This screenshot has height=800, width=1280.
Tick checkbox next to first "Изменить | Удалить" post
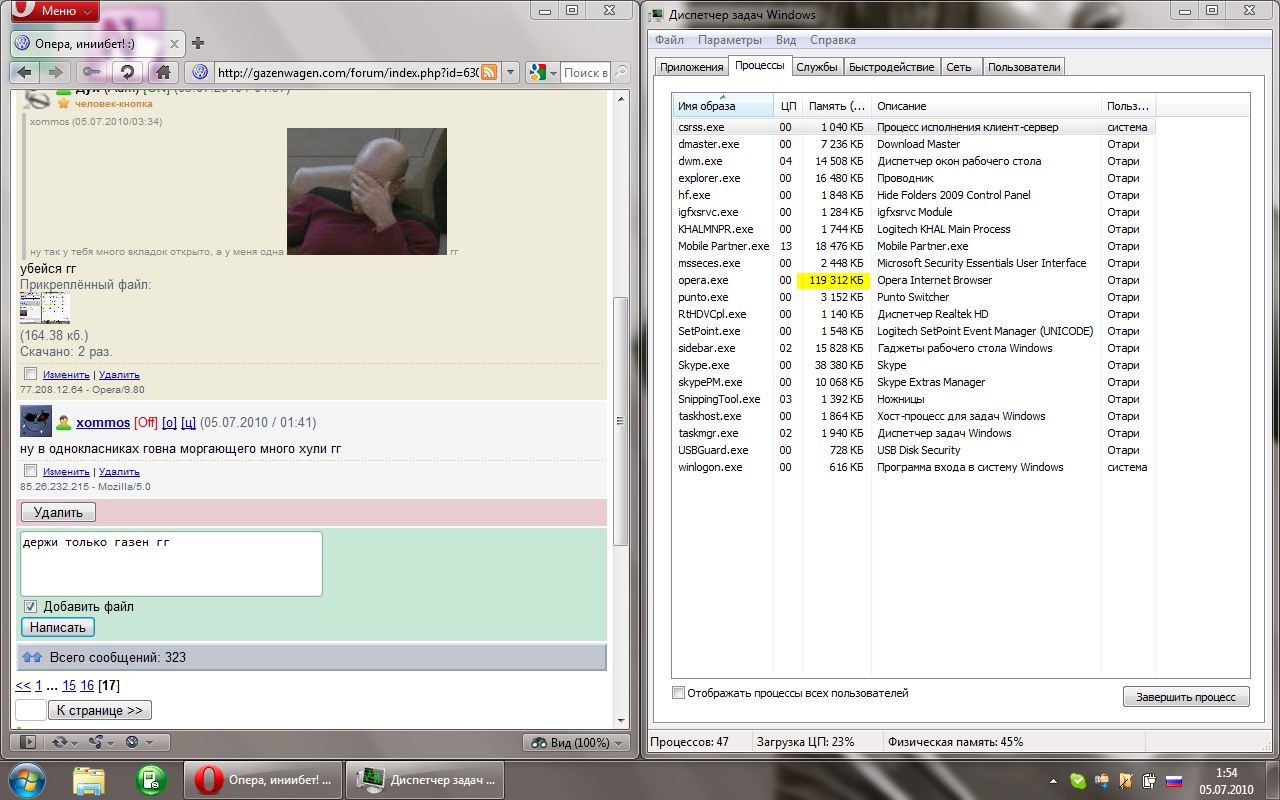tap(30, 374)
